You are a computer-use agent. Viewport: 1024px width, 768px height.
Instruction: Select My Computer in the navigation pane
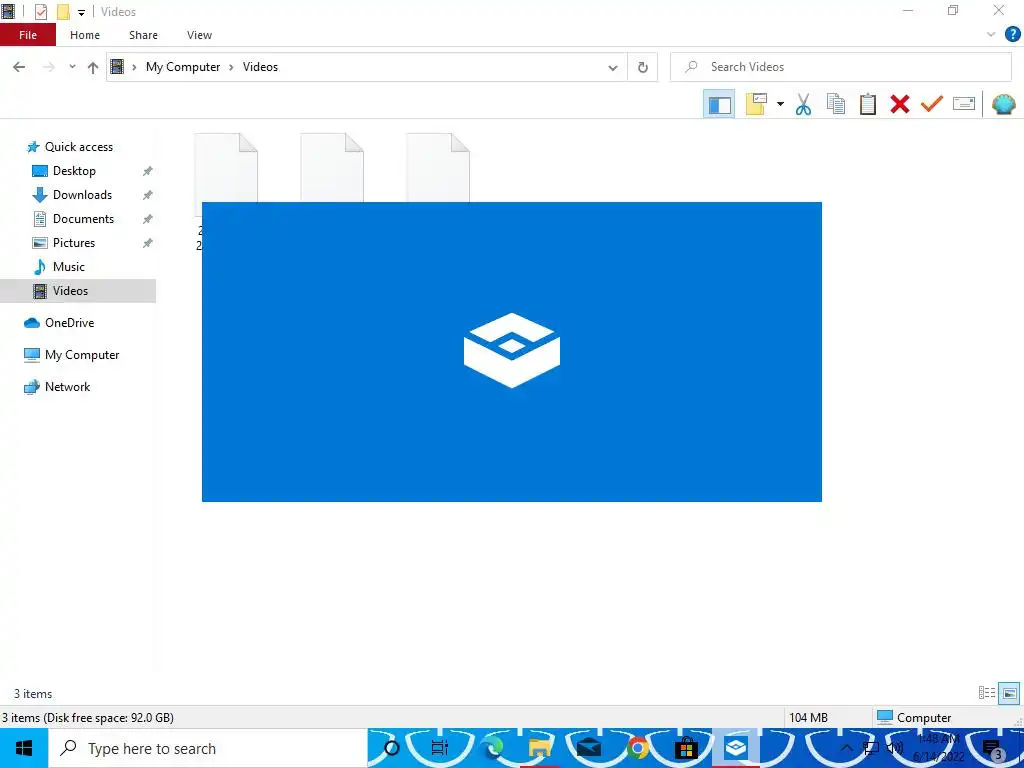point(82,355)
